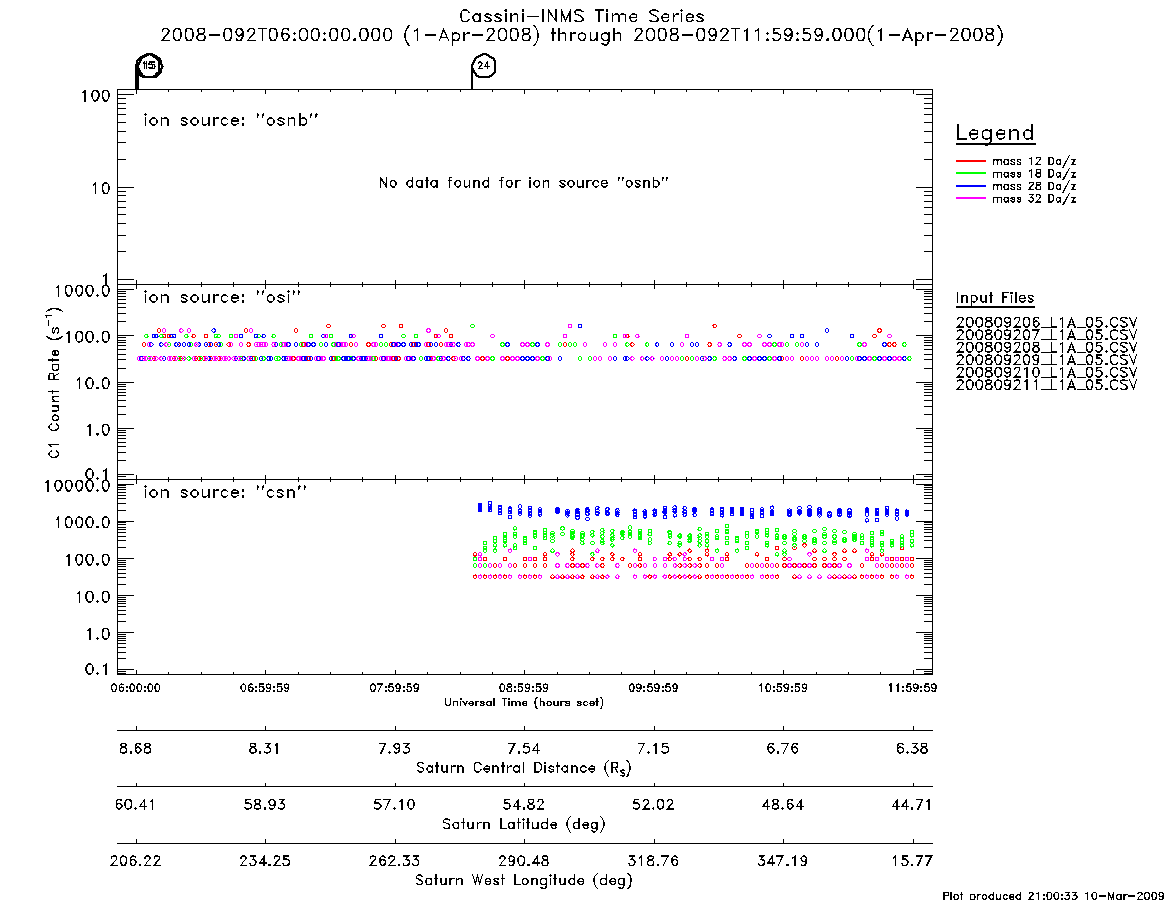Click the 100 tick on osnb panel
Image resolution: width=1165 pixels, height=900 pixels.
96,96
